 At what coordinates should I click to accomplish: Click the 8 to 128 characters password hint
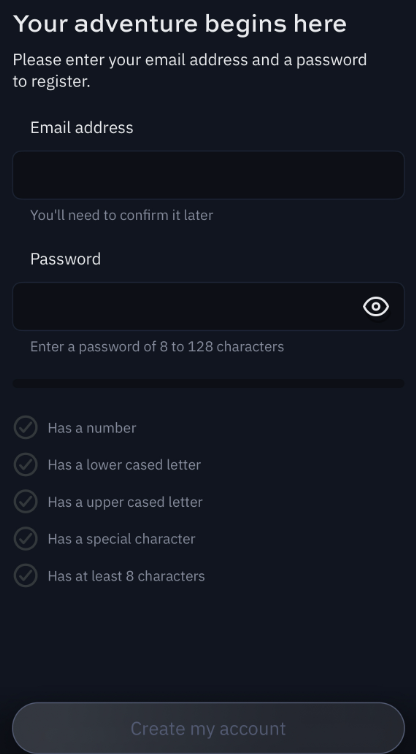pos(157,347)
